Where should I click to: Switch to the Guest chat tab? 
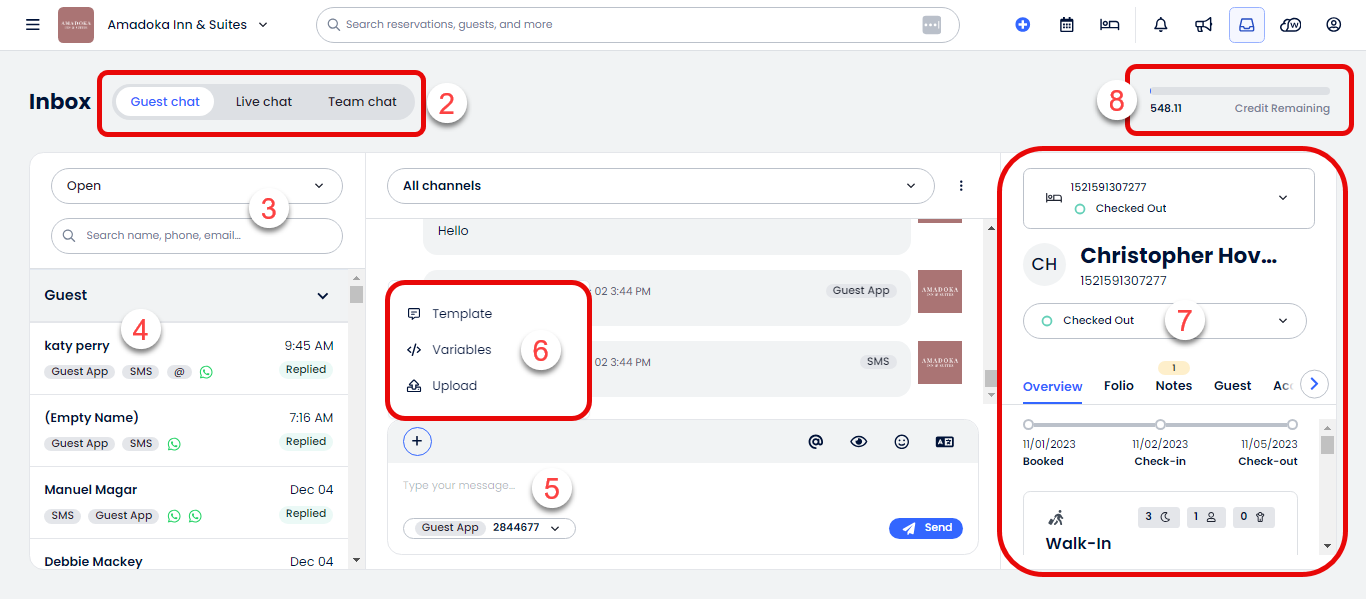tap(165, 101)
